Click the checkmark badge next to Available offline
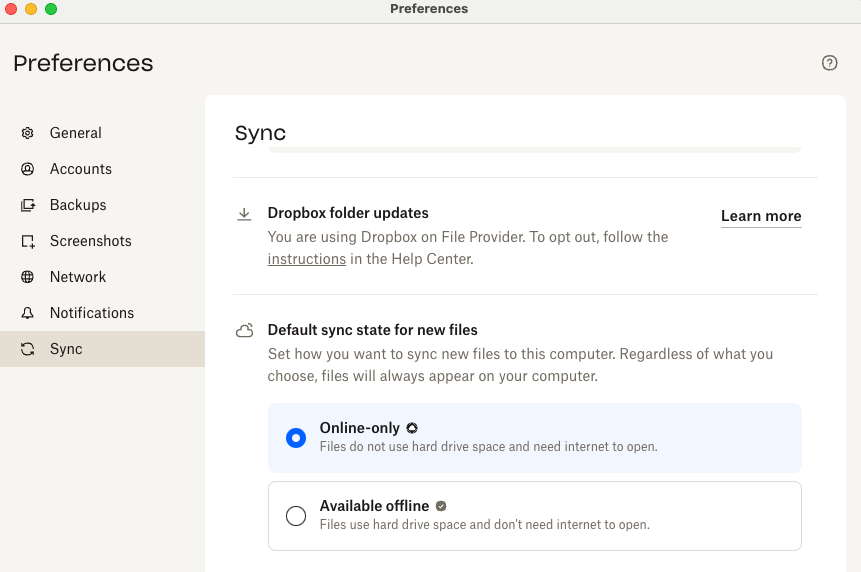This screenshot has width=861, height=572. tap(441, 506)
